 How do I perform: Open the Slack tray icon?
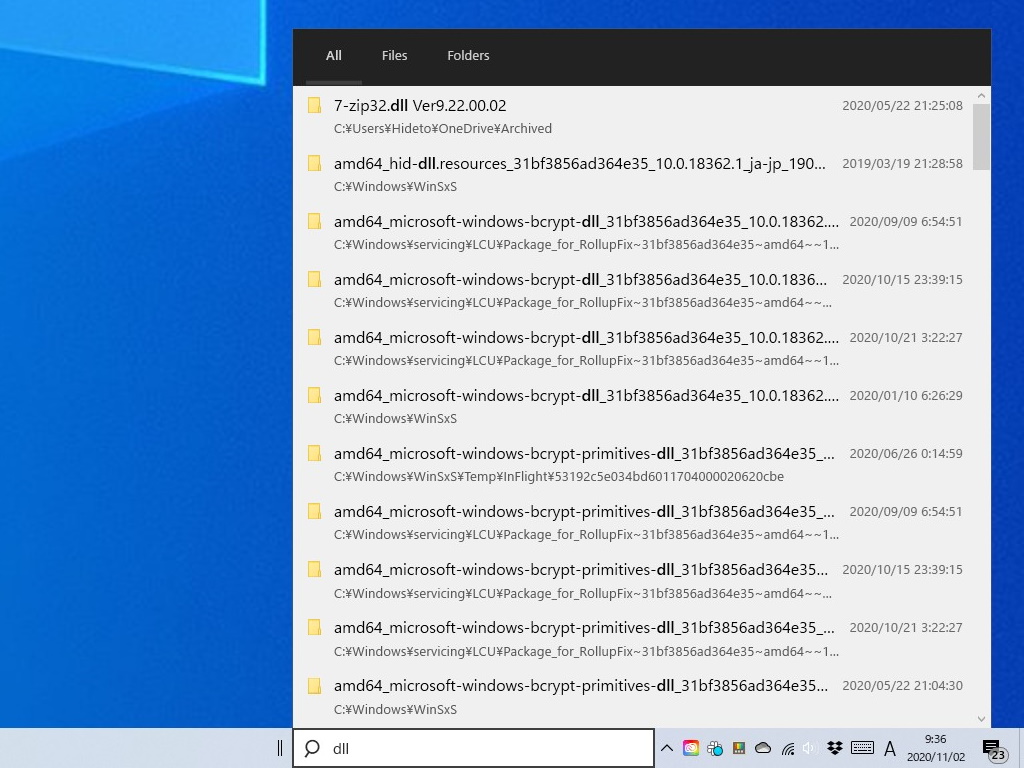point(715,748)
